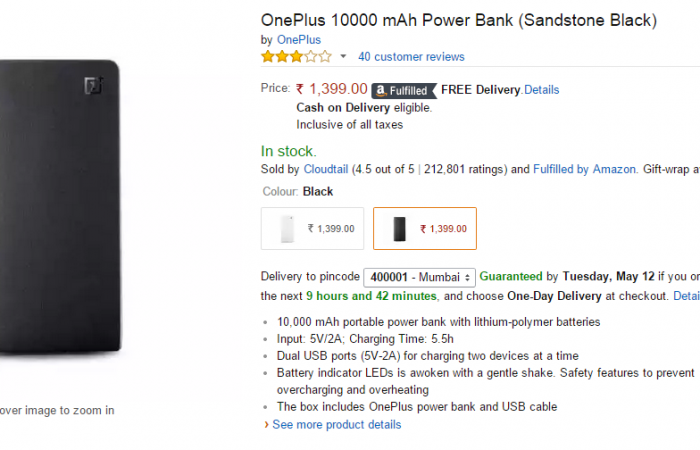The width and height of the screenshot is (700, 450).
Task: Click the power bank product image
Action: (x=59, y=210)
